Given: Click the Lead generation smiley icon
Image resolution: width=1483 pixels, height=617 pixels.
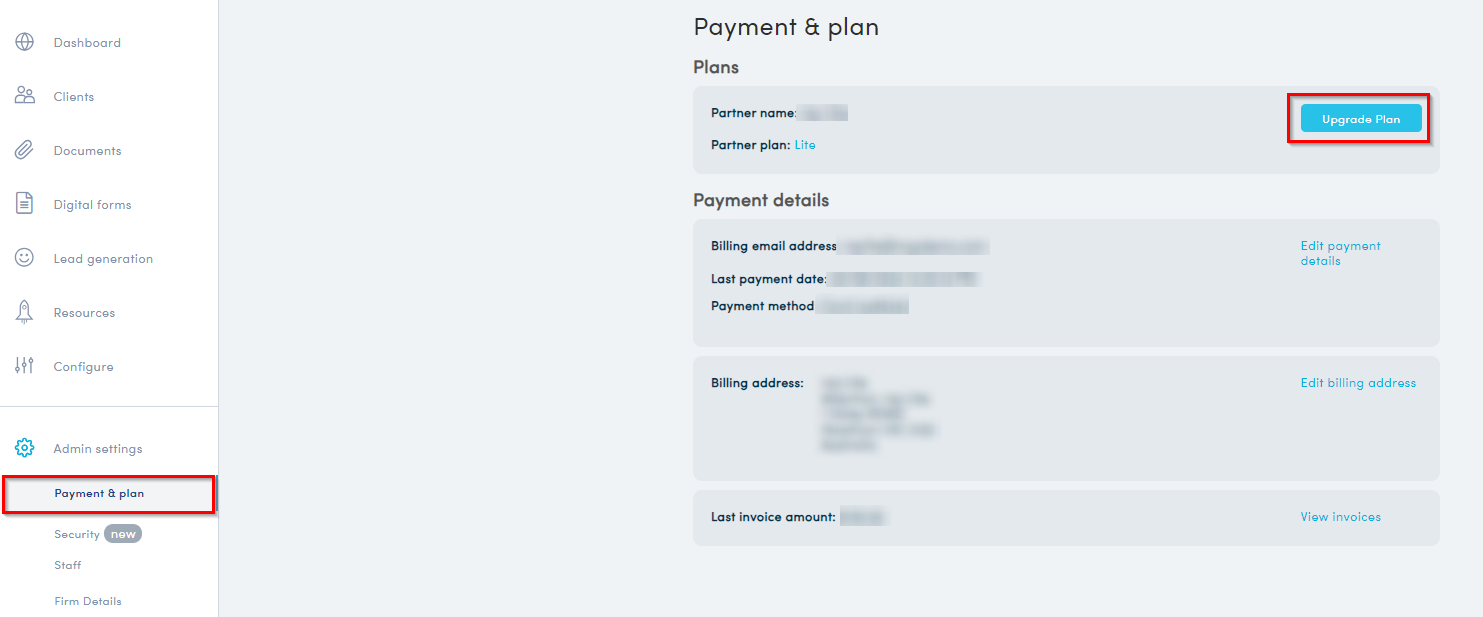Looking at the screenshot, I should pos(24,258).
